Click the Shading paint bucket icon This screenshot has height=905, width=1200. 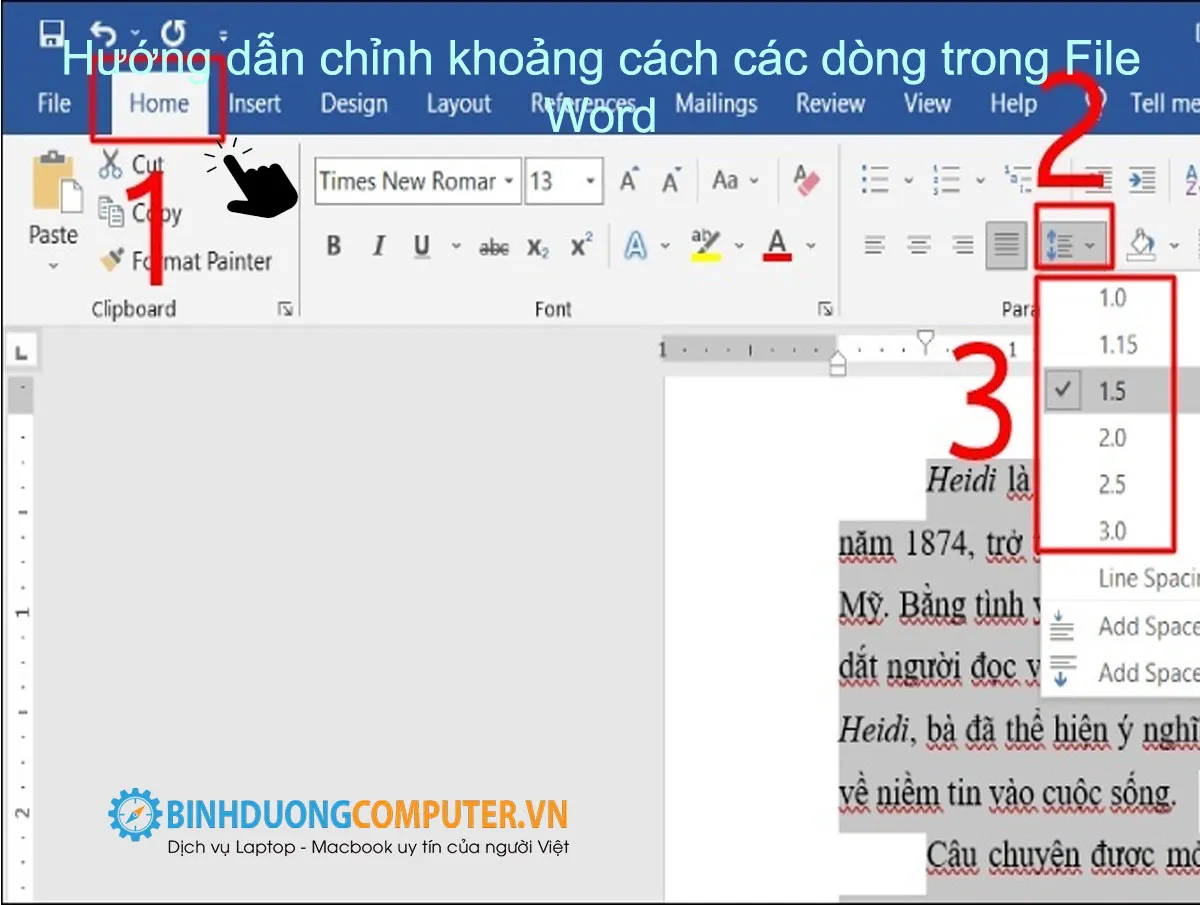[1143, 243]
